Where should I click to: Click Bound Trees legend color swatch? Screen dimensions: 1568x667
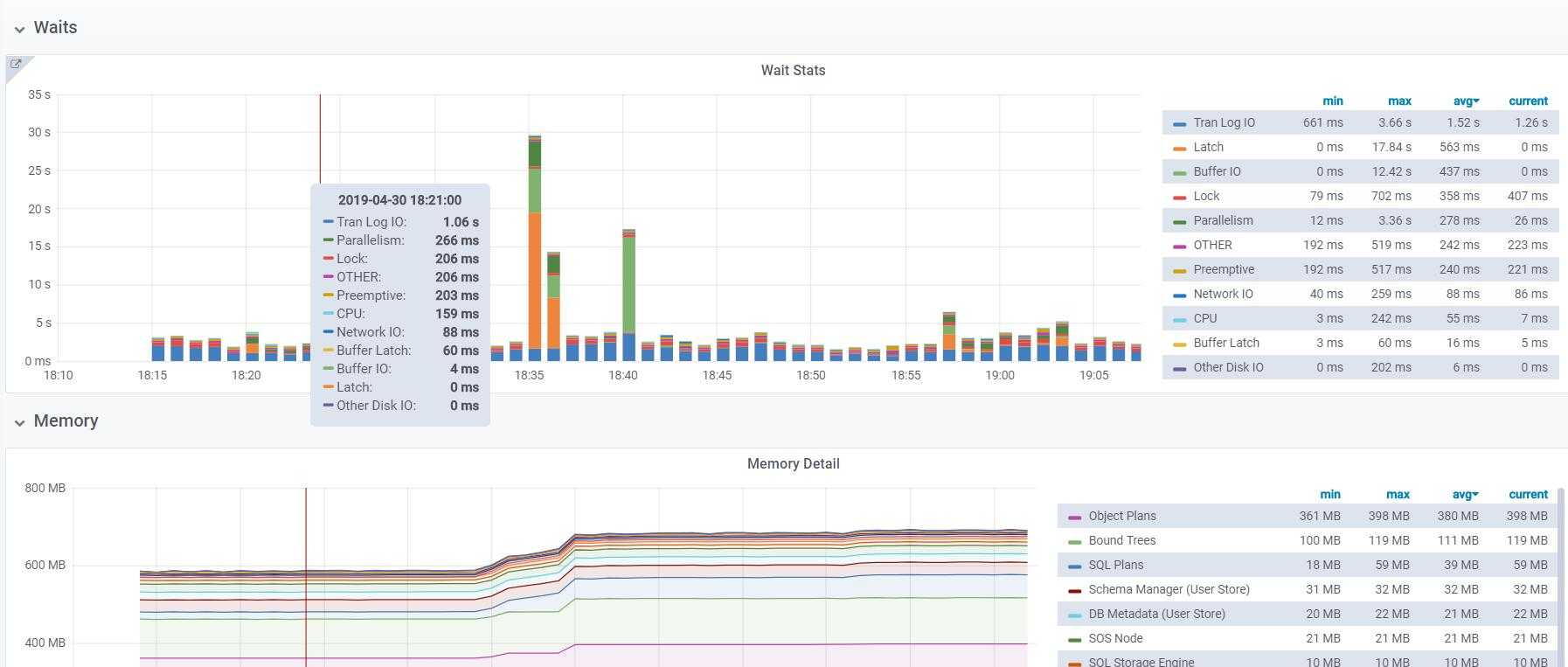pos(1075,542)
